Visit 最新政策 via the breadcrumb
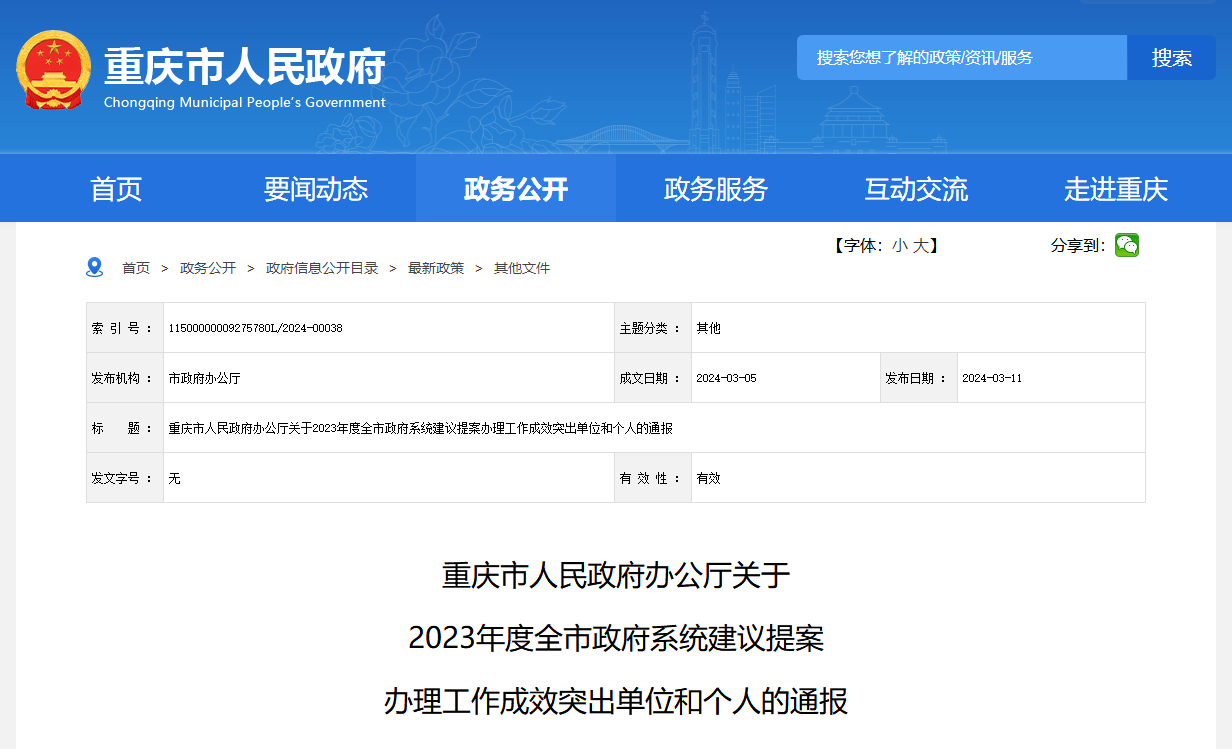This screenshot has width=1232, height=749. tap(436, 268)
